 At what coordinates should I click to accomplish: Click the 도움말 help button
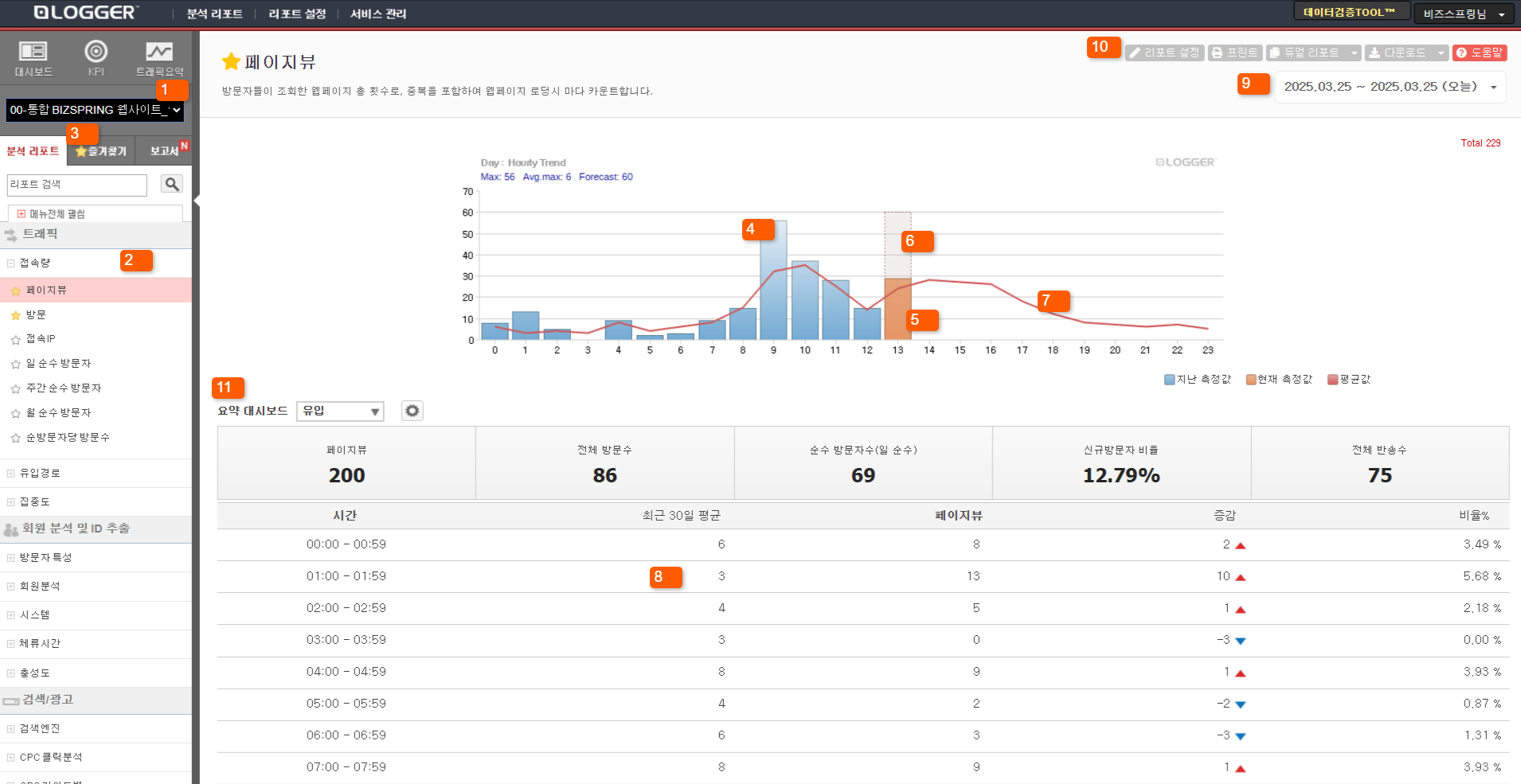pos(1480,53)
